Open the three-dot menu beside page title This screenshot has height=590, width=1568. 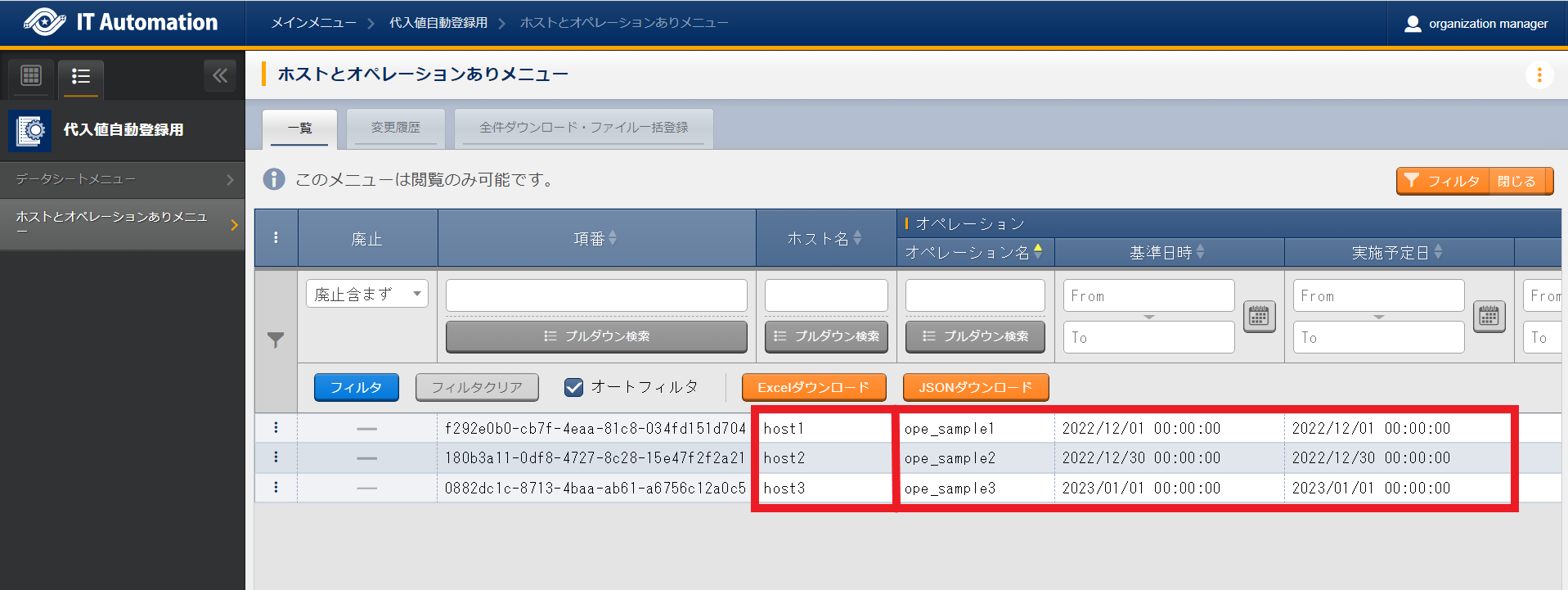1539,74
